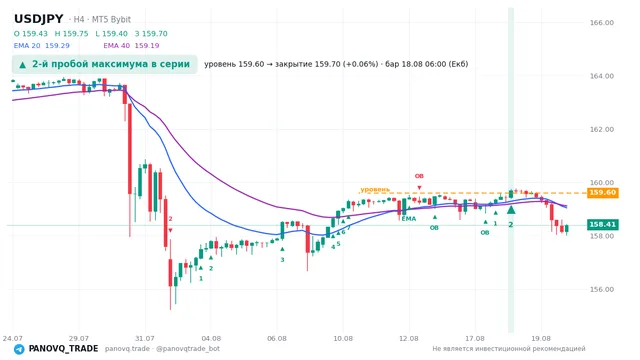640x360 pixels.
Task: Select the open value 'O 159.43'
Action: tap(31, 33)
